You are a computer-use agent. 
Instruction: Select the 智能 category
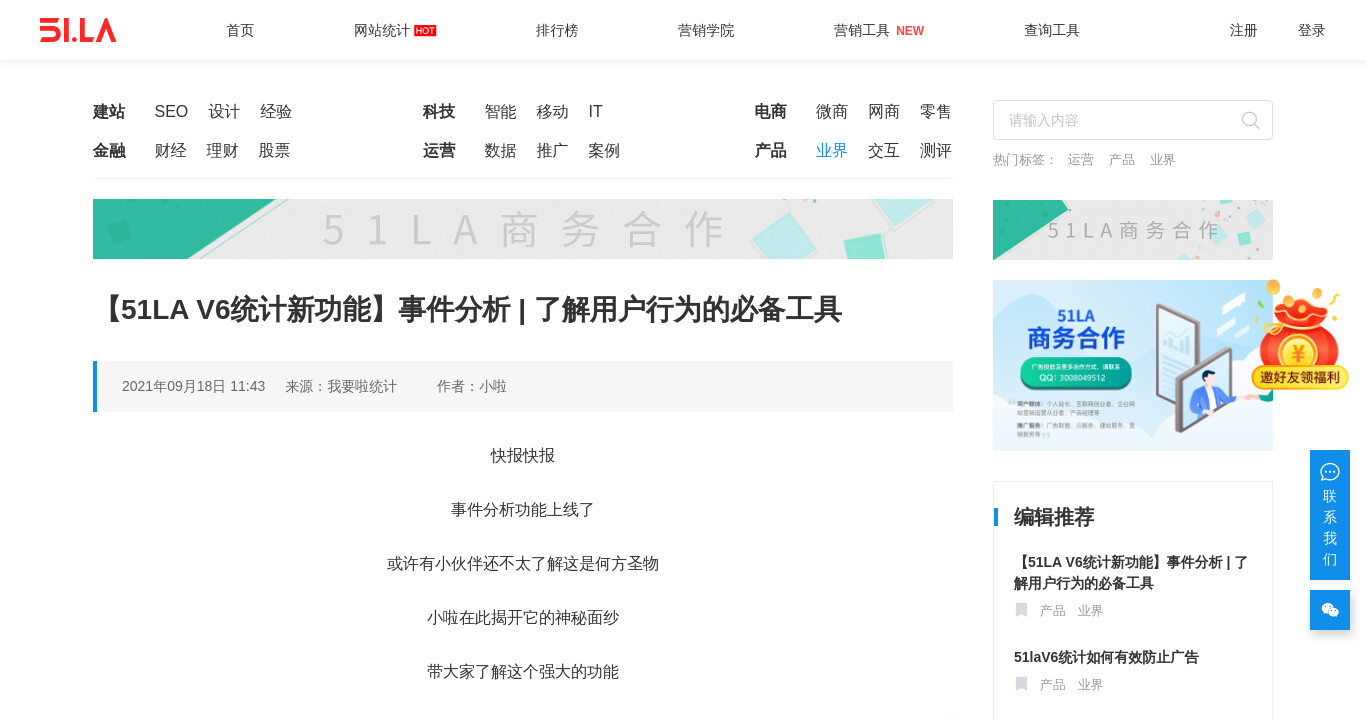[x=500, y=112]
